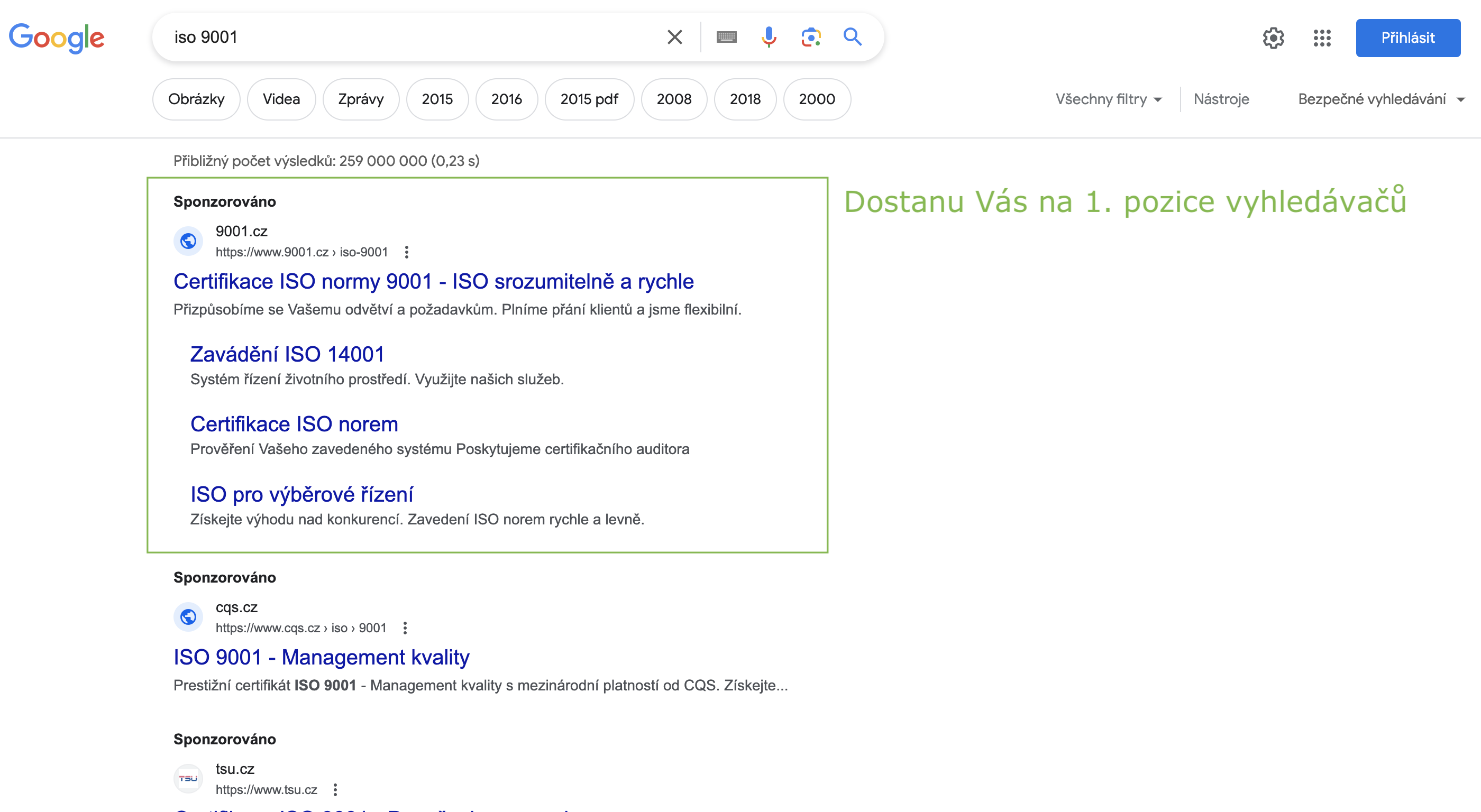1481x812 pixels.
Task: Click the https://www.cqs.cz › iso › 9001 URL
Action: tap(300, 628)
